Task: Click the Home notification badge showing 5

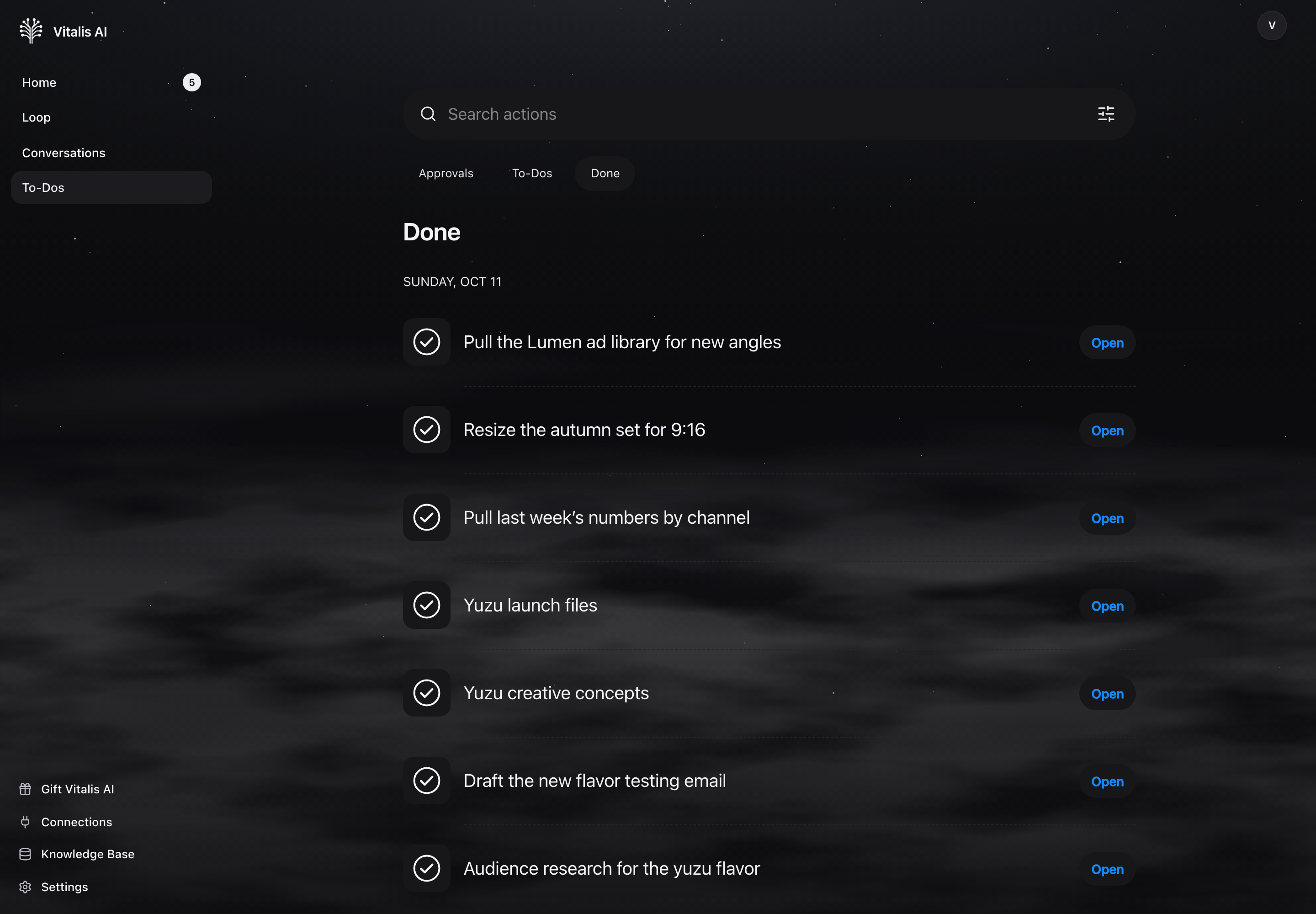Action: (192, 82)
